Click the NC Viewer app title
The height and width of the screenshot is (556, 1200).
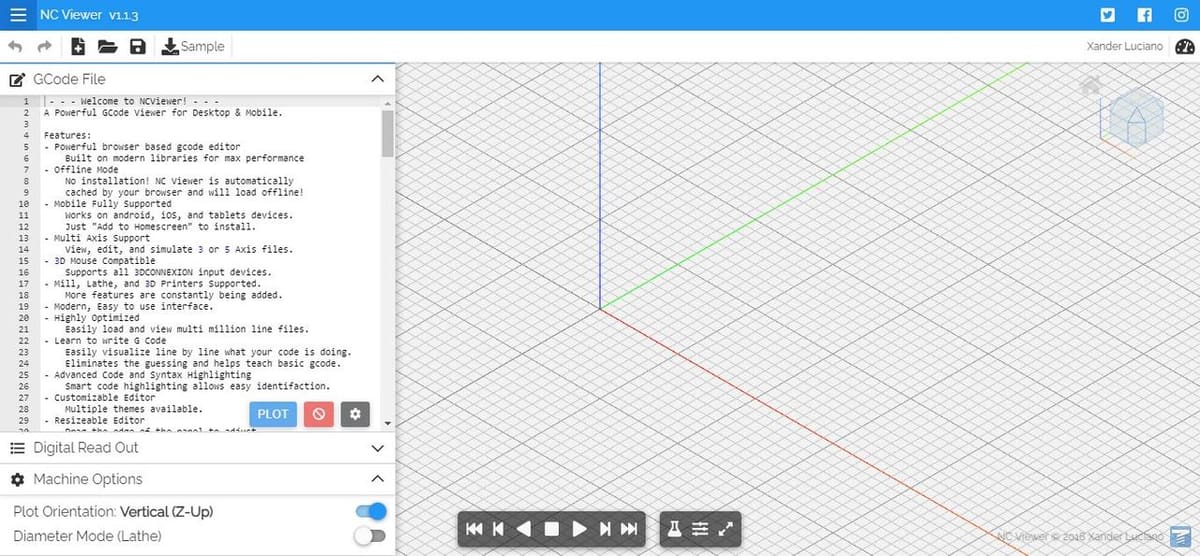pos(89,15)
